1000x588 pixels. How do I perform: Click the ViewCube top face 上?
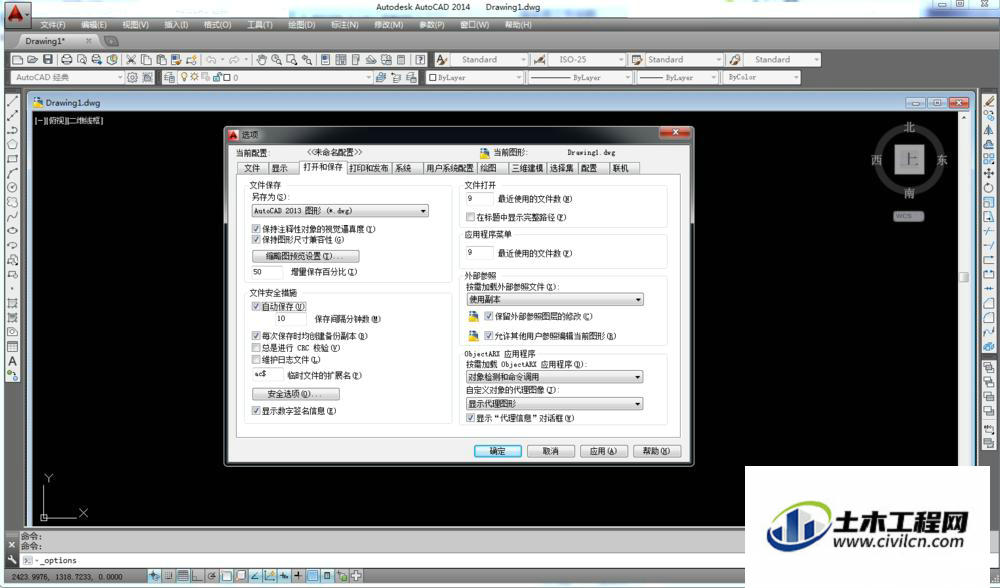[x=909, y=159]
